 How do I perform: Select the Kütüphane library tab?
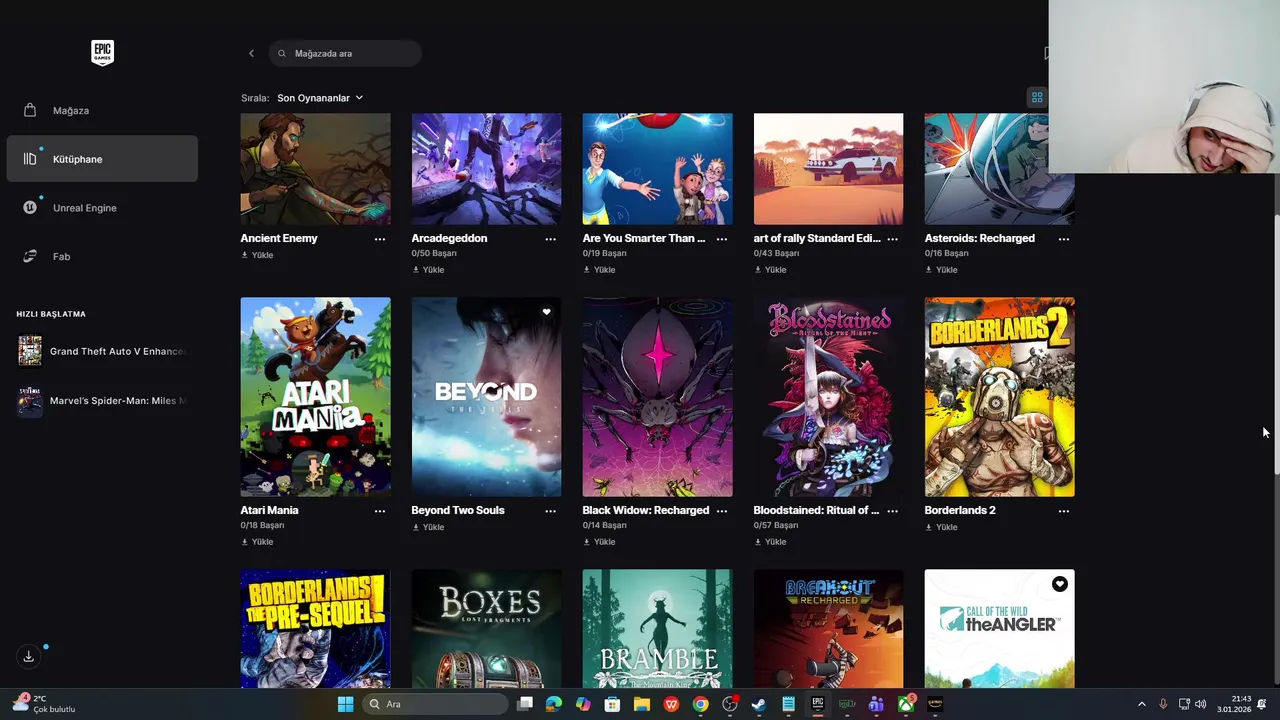point(102,159)
